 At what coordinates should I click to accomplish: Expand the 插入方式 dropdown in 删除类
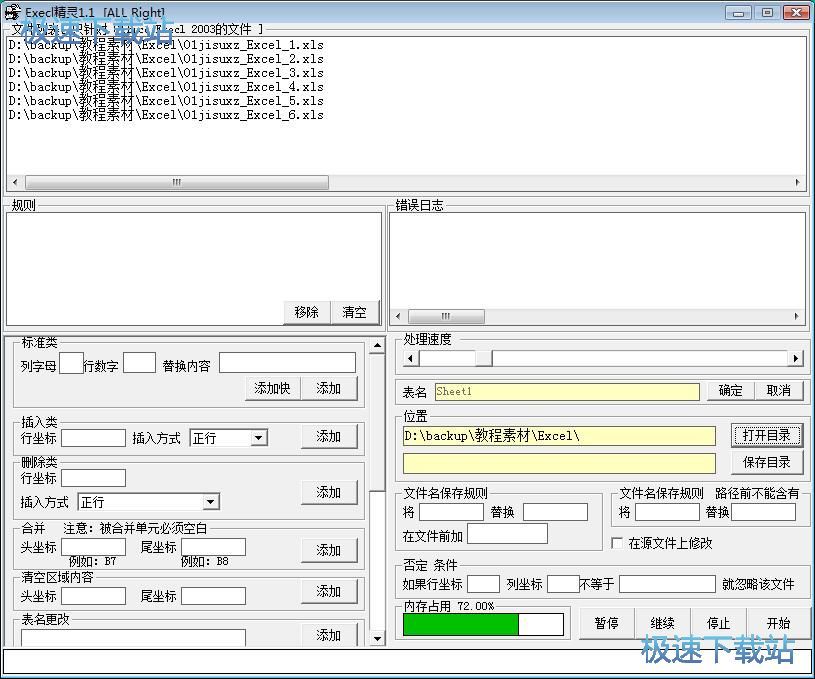210,502
